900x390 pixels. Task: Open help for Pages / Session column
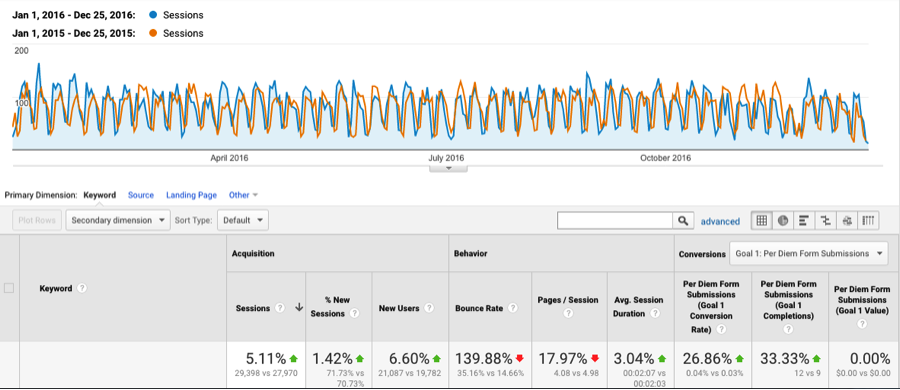tap(568, 314)
